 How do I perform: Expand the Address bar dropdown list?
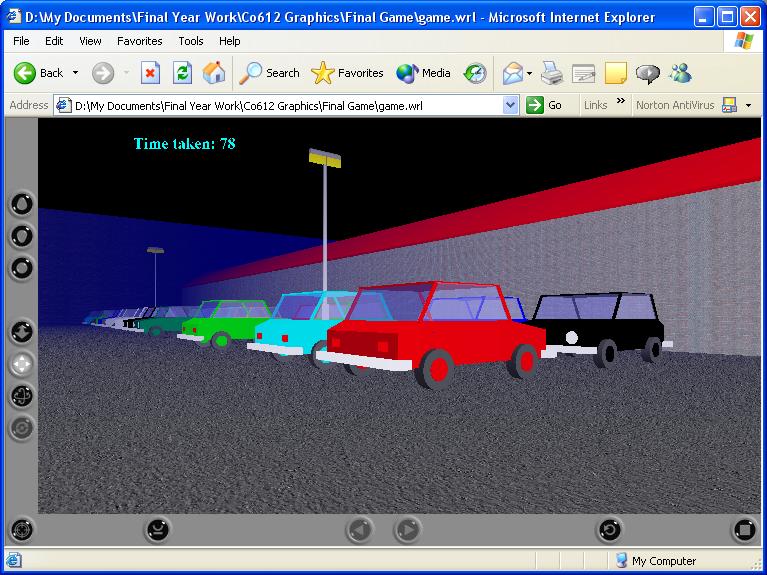[510, 105]
